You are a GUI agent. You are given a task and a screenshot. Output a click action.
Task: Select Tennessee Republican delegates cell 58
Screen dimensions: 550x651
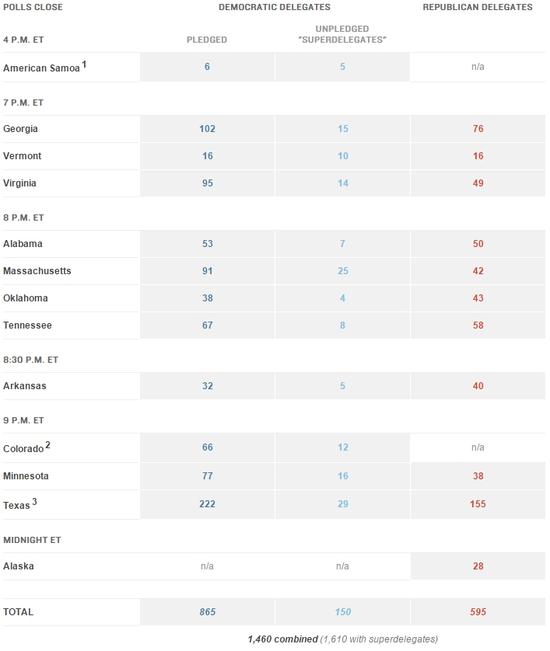[478, 326]
